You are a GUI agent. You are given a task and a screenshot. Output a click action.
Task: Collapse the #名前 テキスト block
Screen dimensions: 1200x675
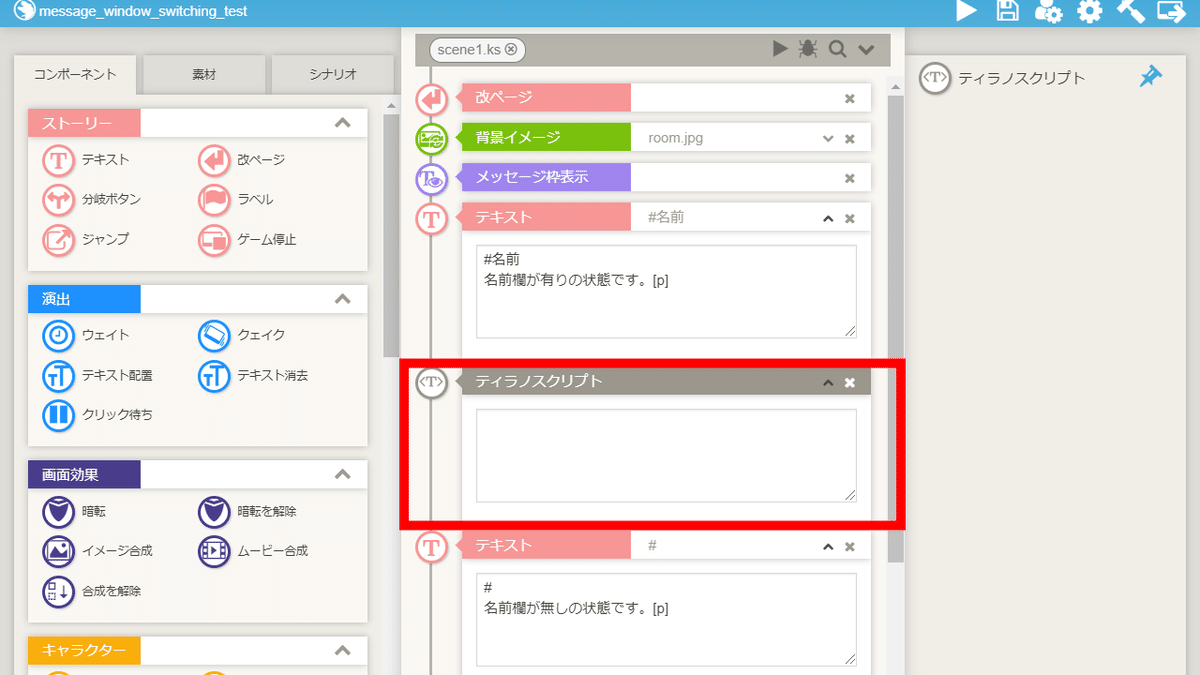point(828,218)
